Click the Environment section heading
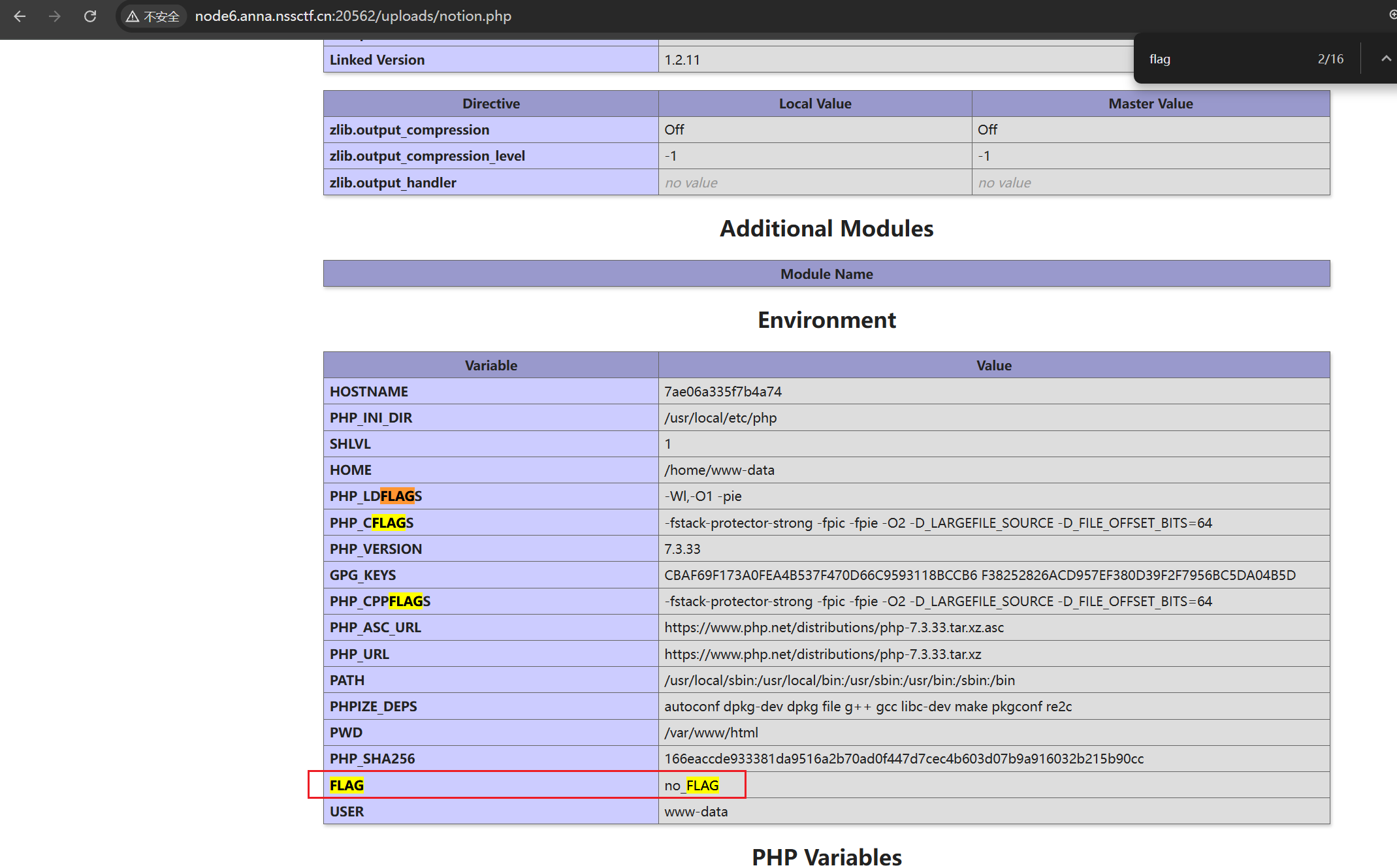The width and height of the screenshot is (1397, 868). [826, 320]
